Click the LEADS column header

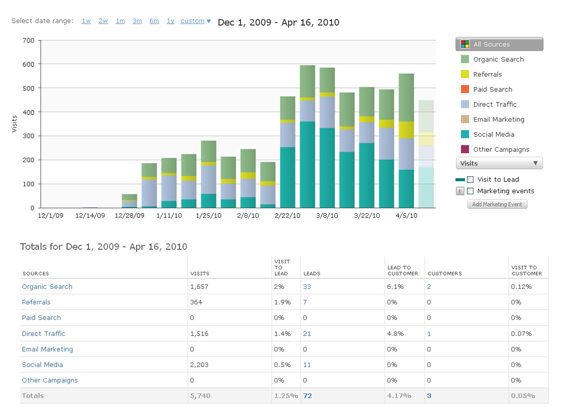pos(311,274)
